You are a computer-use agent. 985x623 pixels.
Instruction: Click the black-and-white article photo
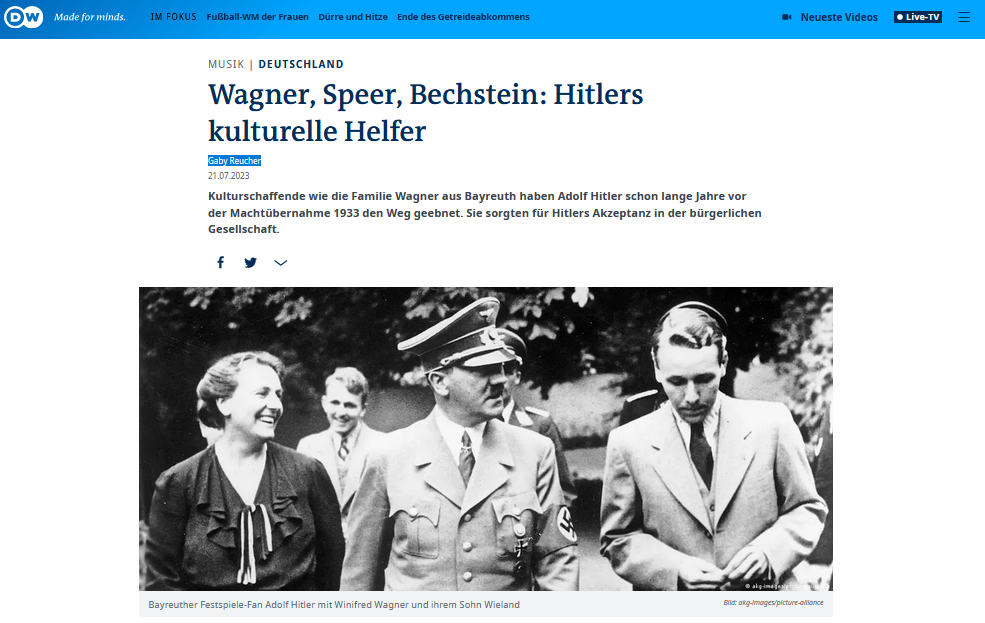click(x=485, y=438)
